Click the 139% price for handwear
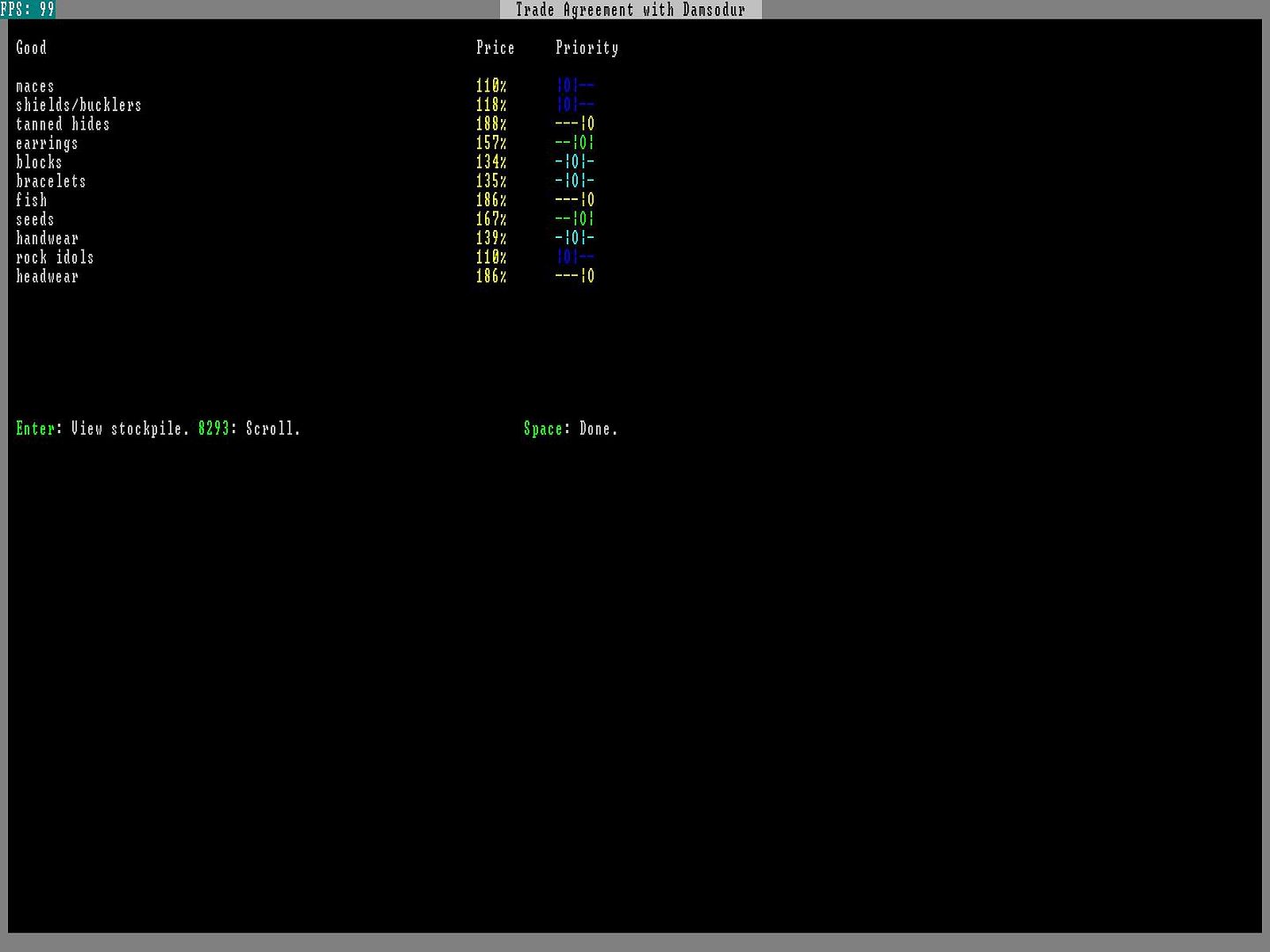 click(x=491, y=239)
